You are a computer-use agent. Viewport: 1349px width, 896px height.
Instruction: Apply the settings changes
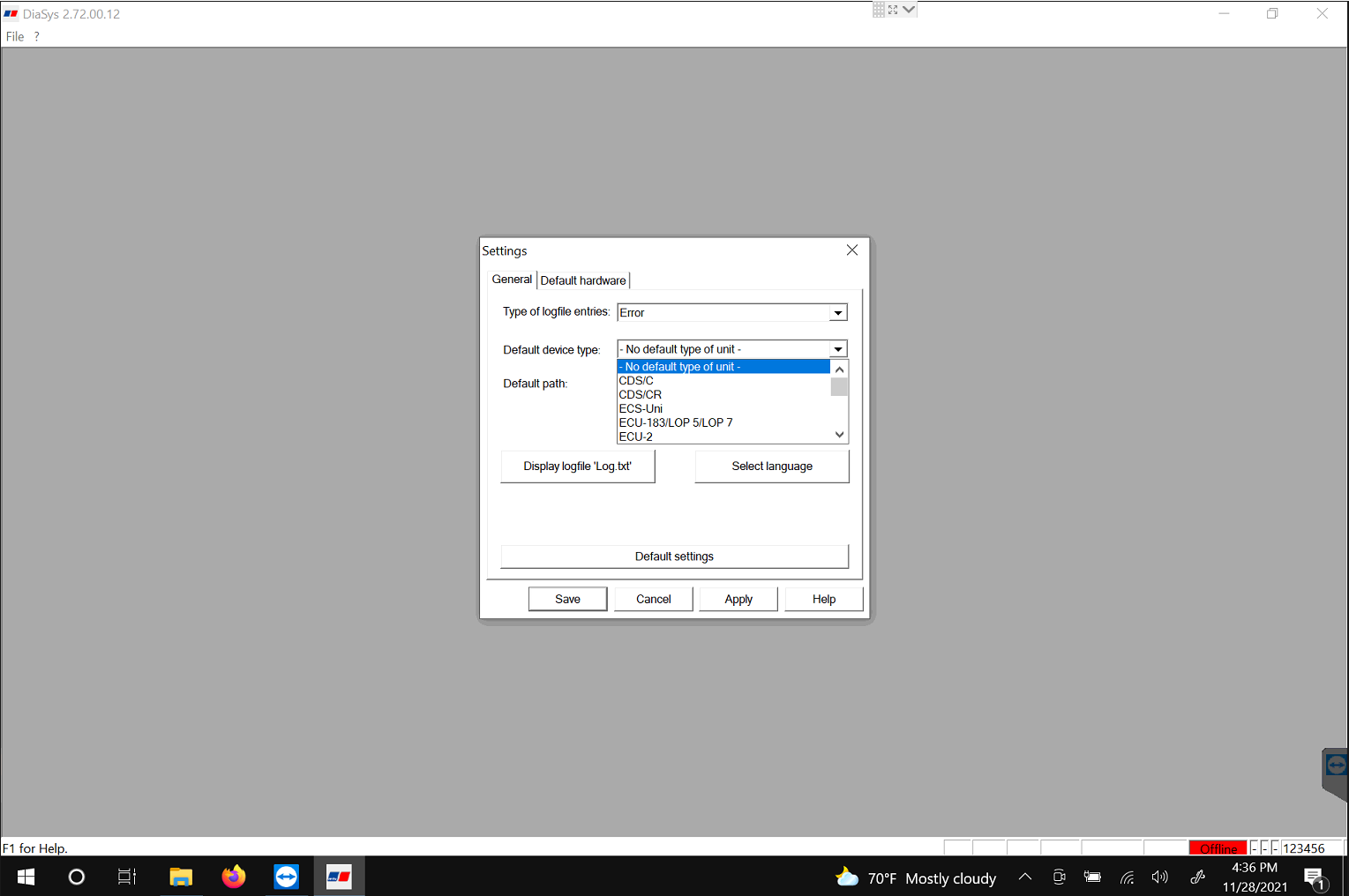738,599
